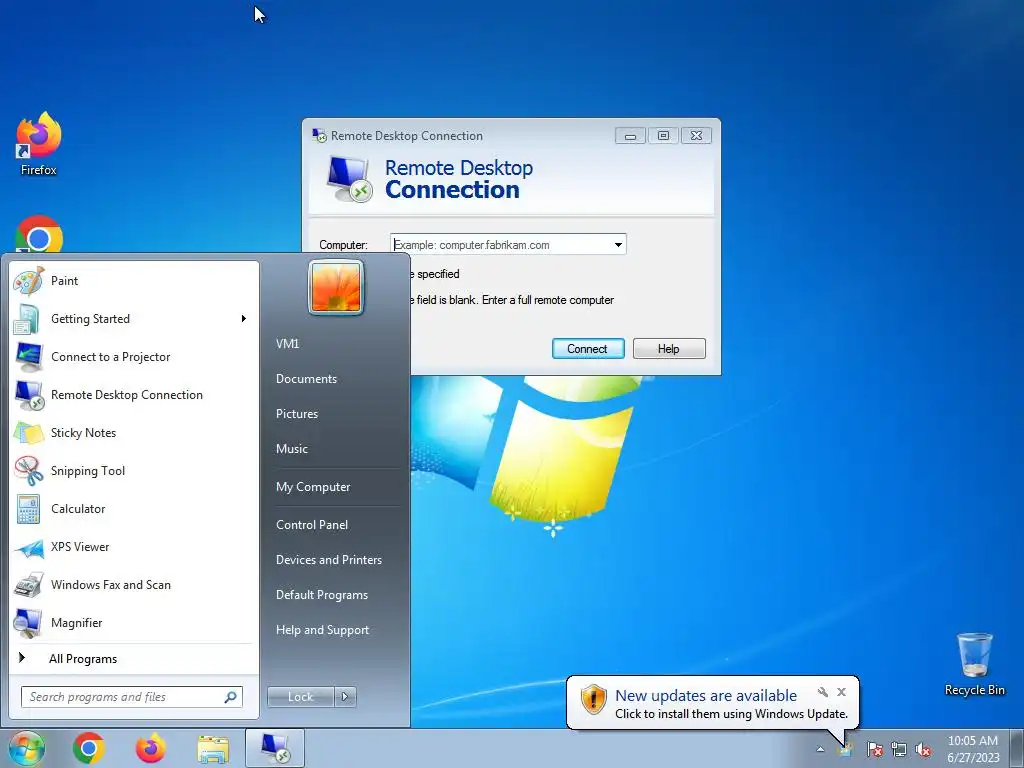Expand the Getting Started submenu arrow

244,319
